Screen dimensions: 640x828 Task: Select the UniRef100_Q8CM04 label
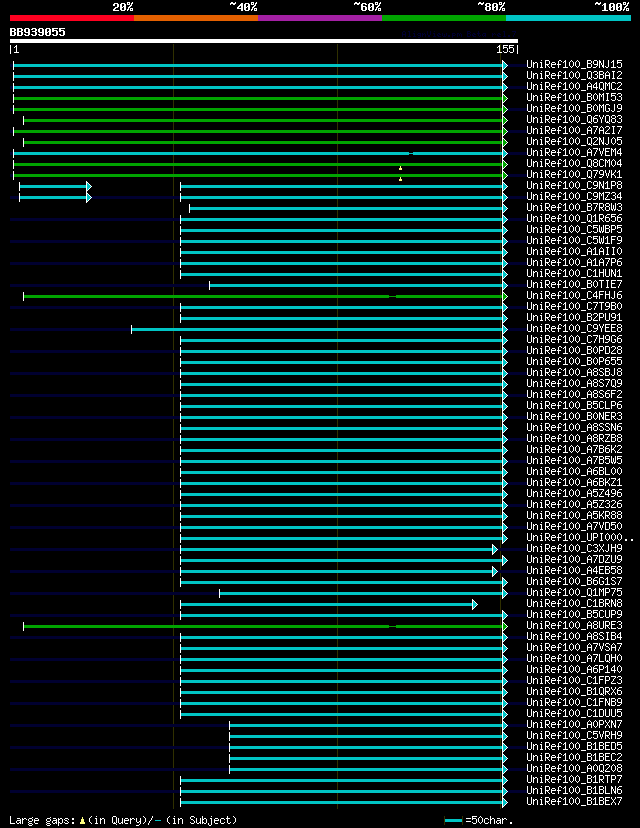click(x=574, y=163)
